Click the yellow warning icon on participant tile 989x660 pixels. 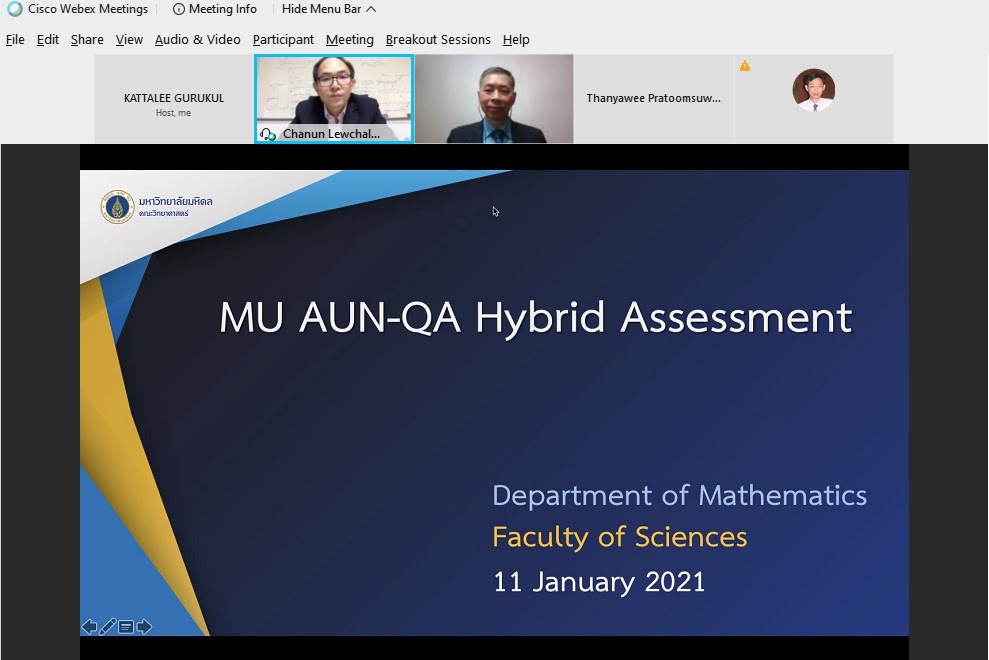[x=745, y=66]
